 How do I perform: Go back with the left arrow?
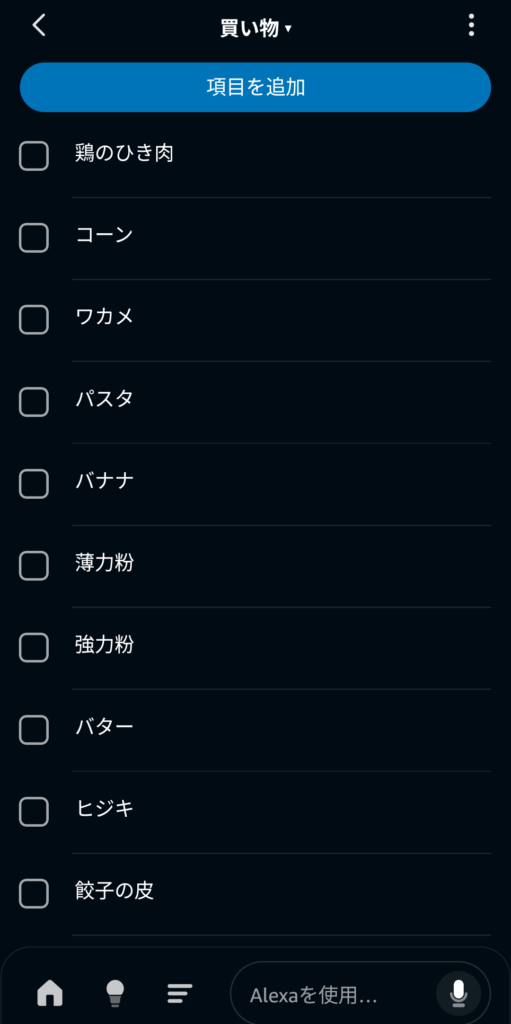click(39, 26)
